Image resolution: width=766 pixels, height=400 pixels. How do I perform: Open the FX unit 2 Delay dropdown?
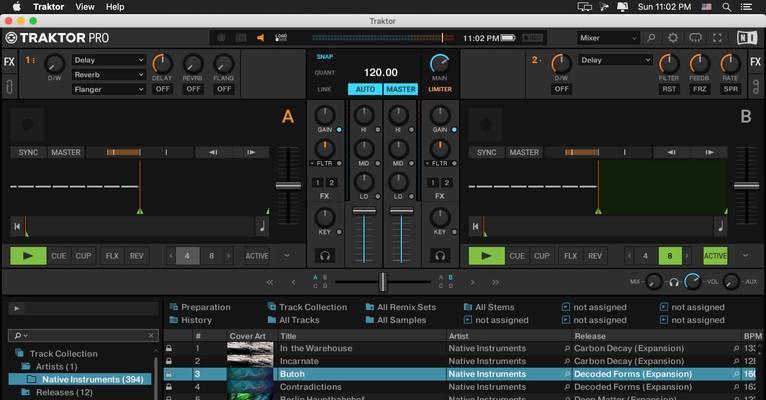tap(616, 60)
